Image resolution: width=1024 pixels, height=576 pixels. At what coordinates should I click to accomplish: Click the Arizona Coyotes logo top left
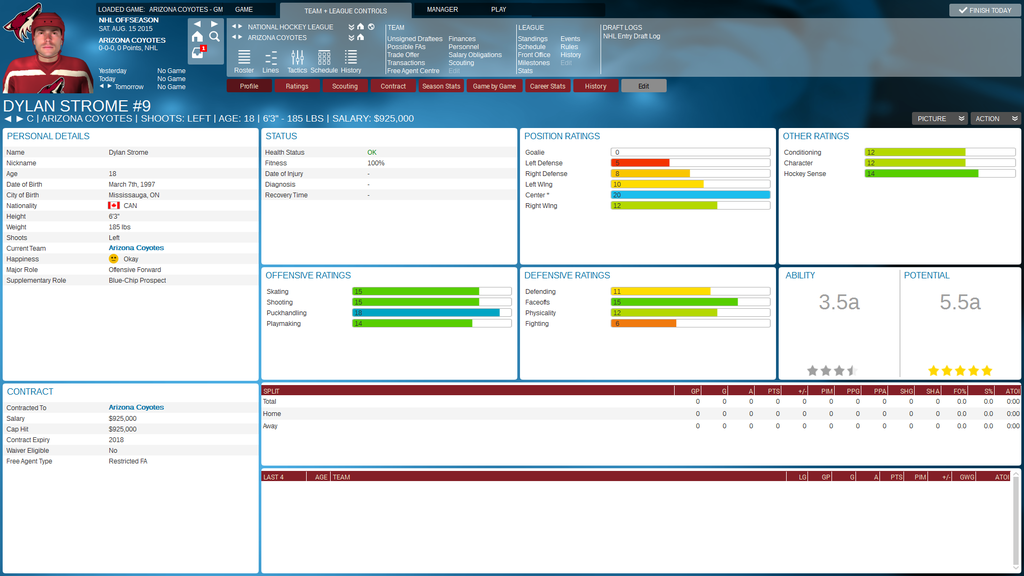pyautogui.click(x=21, y=22)
